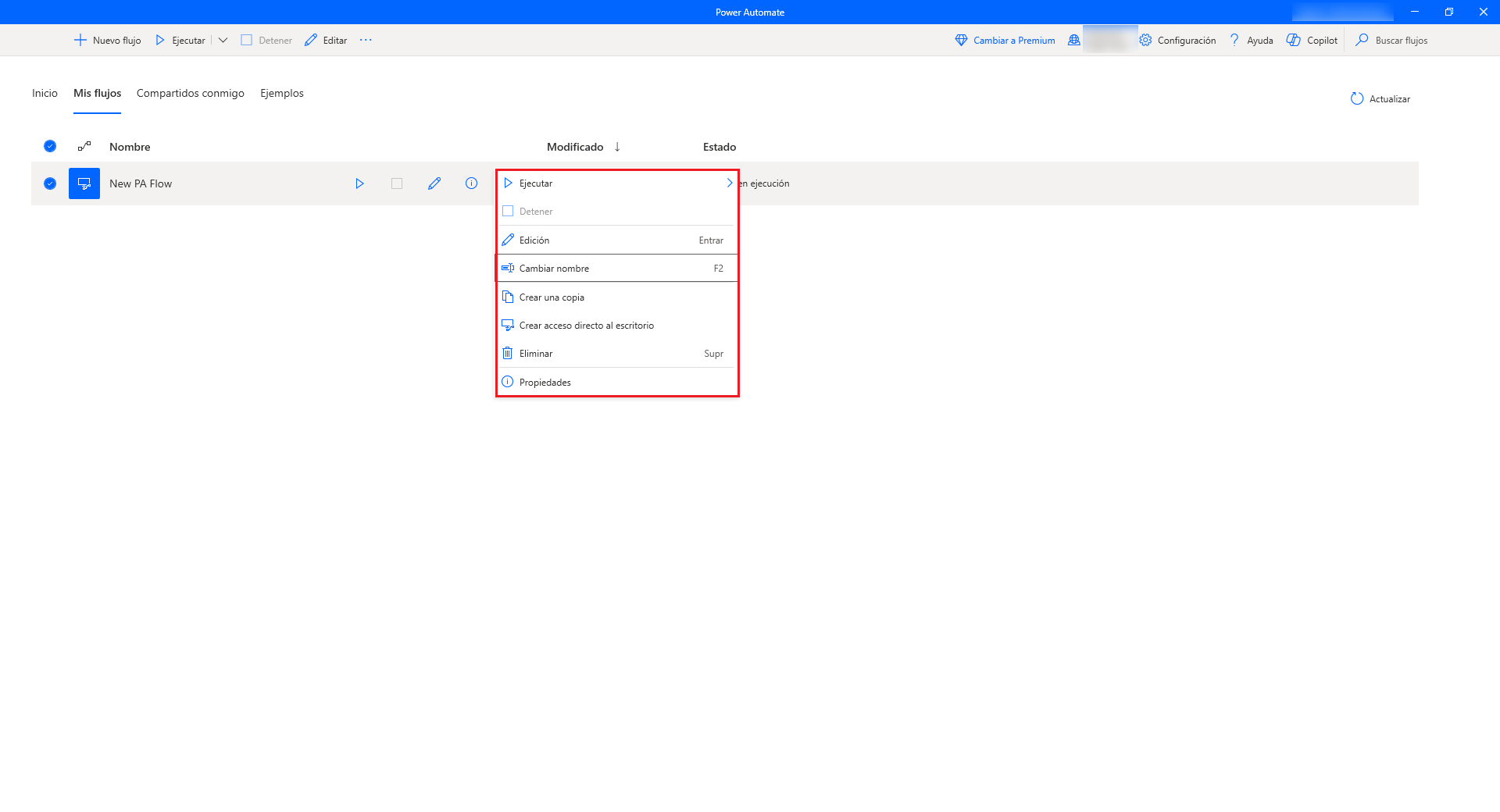Open the Ejecutar dropdown arrow in toolbar

point(223,40)
